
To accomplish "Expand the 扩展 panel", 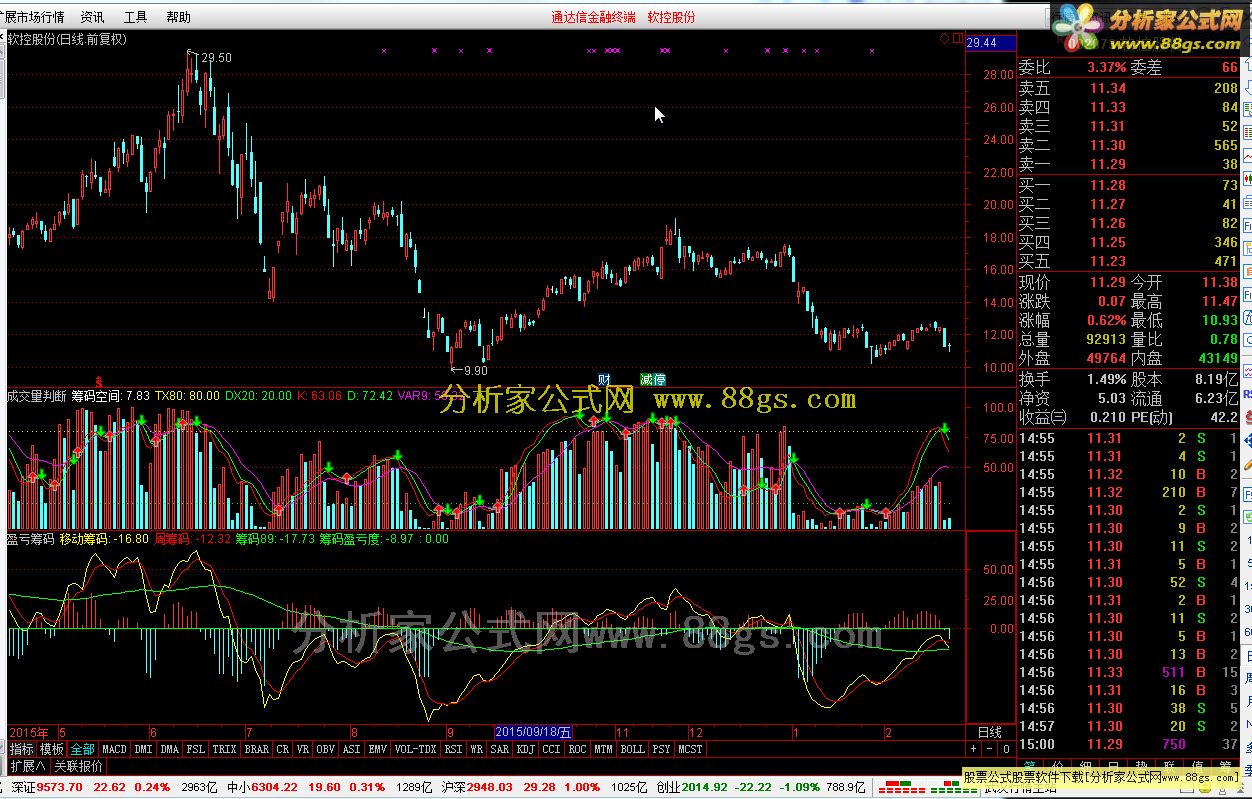I will pos(27,767).
